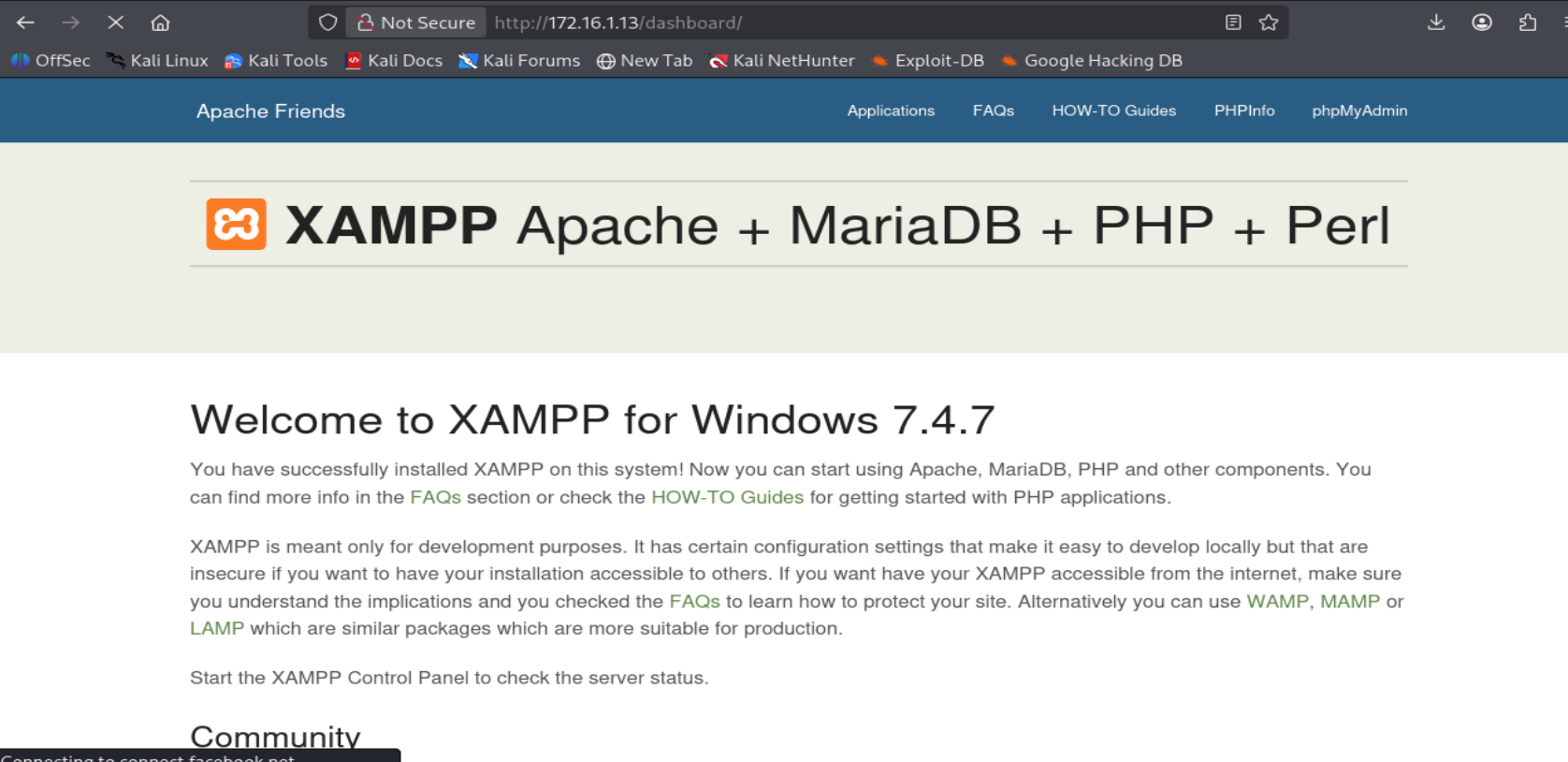Open the Kali Forums bookmark
Viewport: 1568px width, 762px height.
tap(519, 61)
